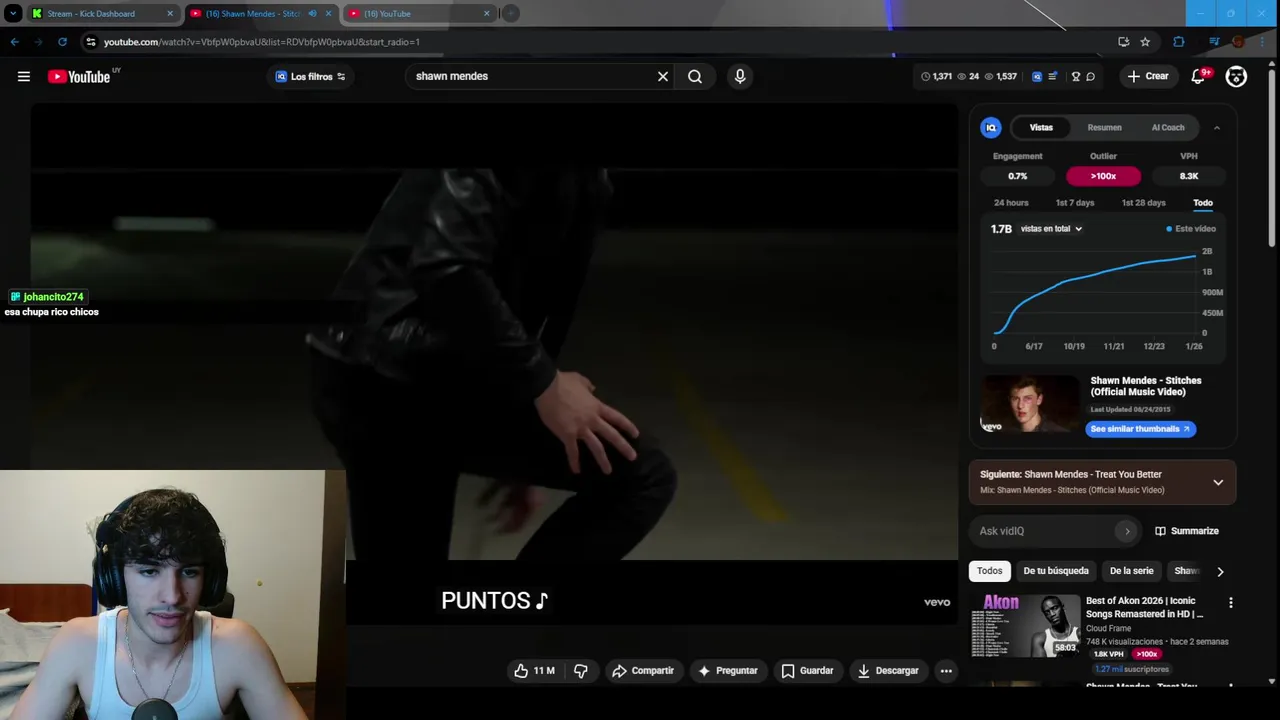Open the browser media control icon
Viewport: 1280px width, 720px height.
tap(1214, 42)
